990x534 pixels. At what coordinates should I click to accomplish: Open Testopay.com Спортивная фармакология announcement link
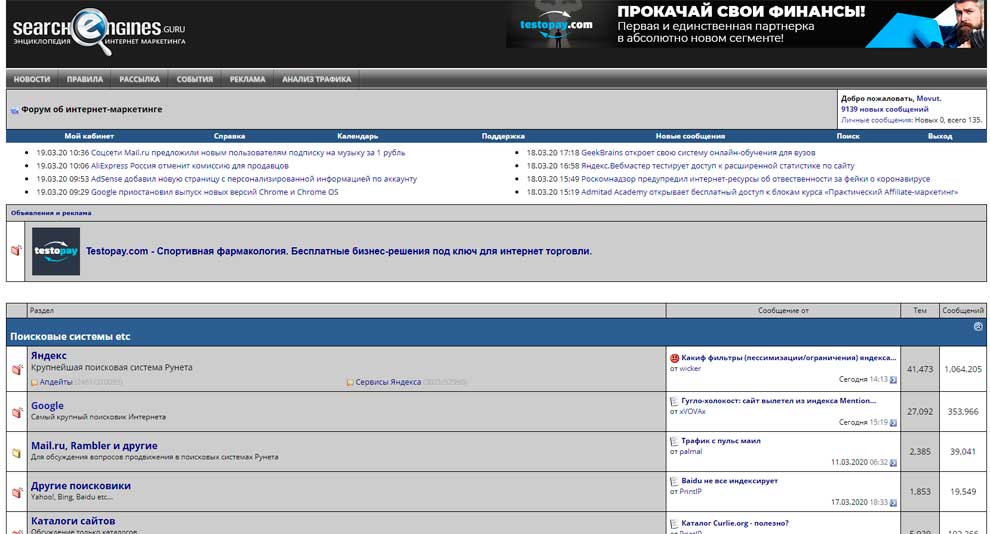coord(338,251)
